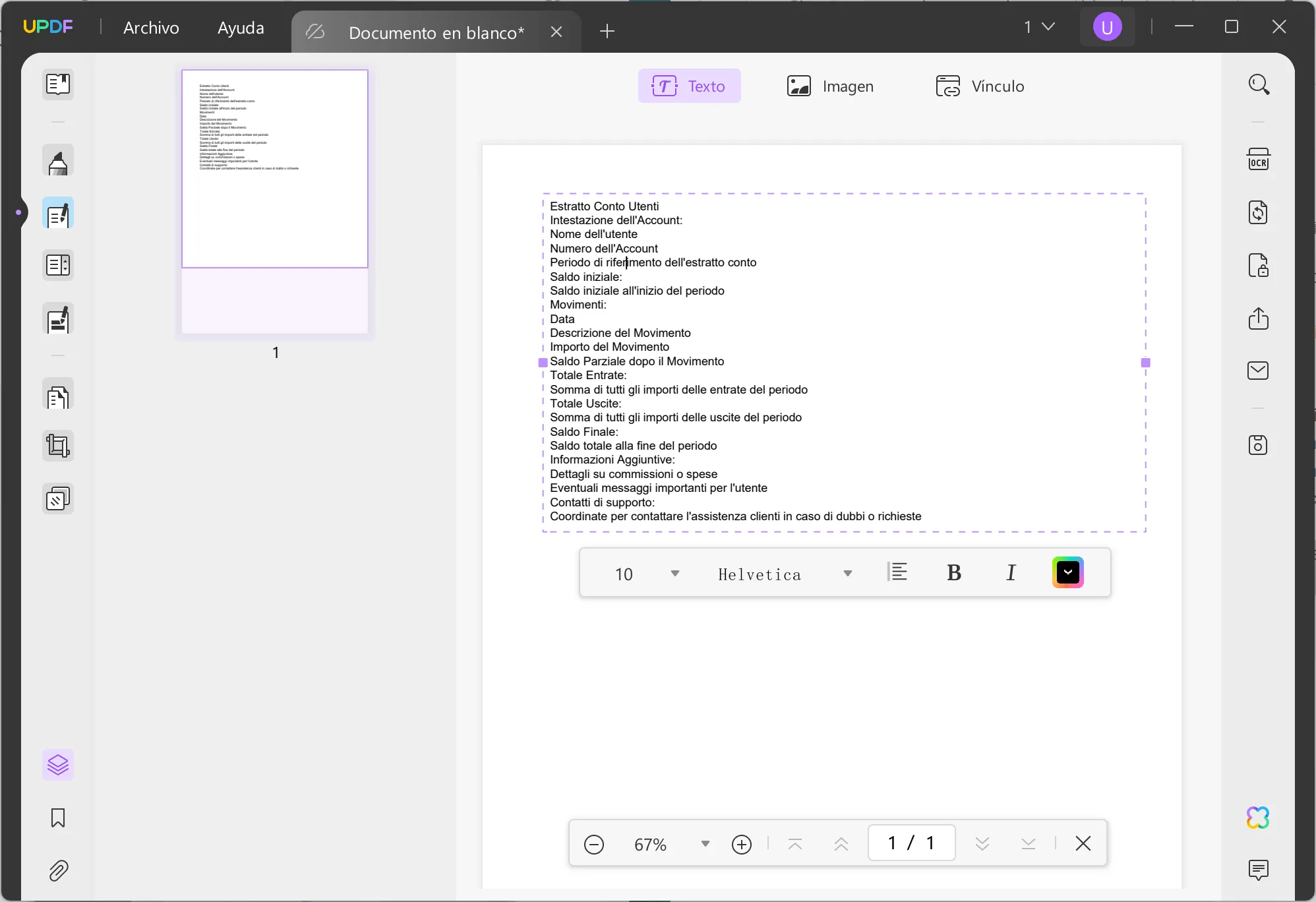Viewport: 1316px width, 902px height.
Task: Select the Texto edit mode
Action: (x=689, y=86)
